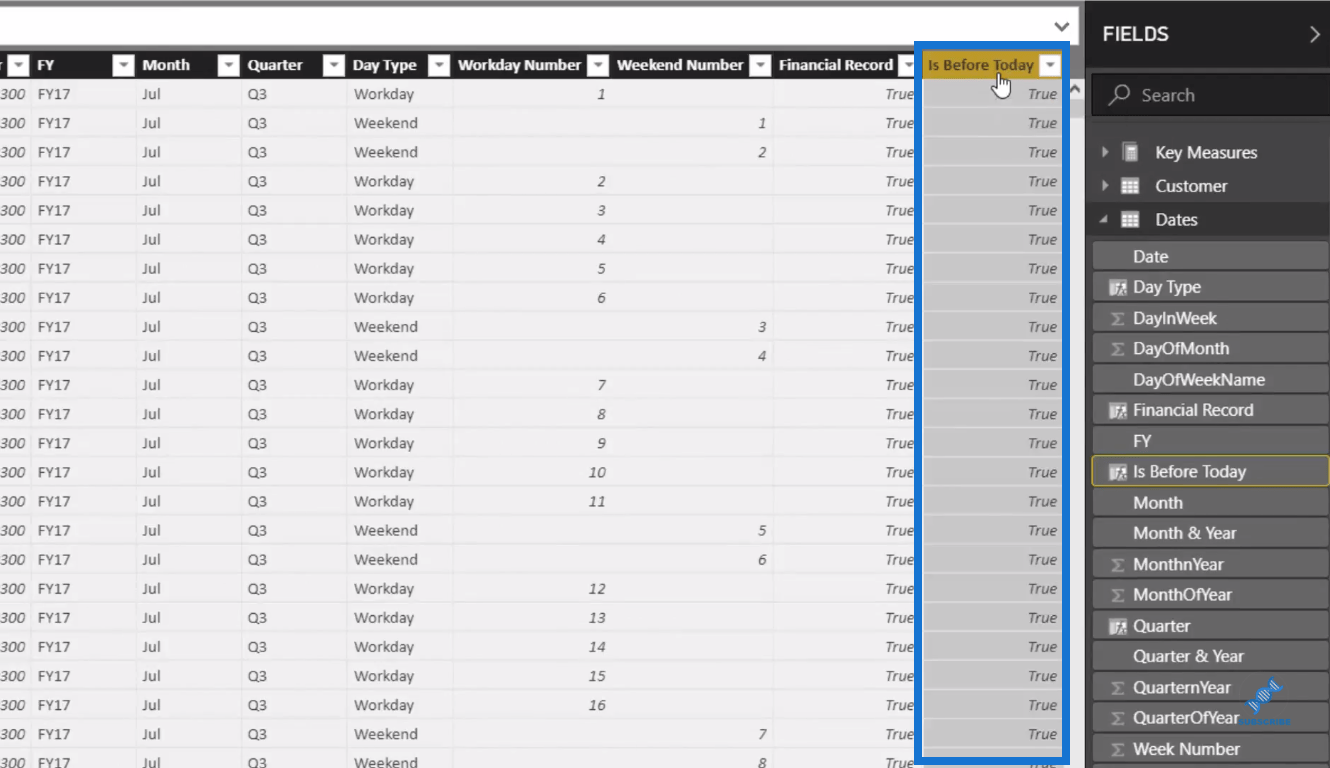Viewport: 1330px width, 768px height.
Task: Click the Quarter calculated column icon
Action: coord(1118,627)
